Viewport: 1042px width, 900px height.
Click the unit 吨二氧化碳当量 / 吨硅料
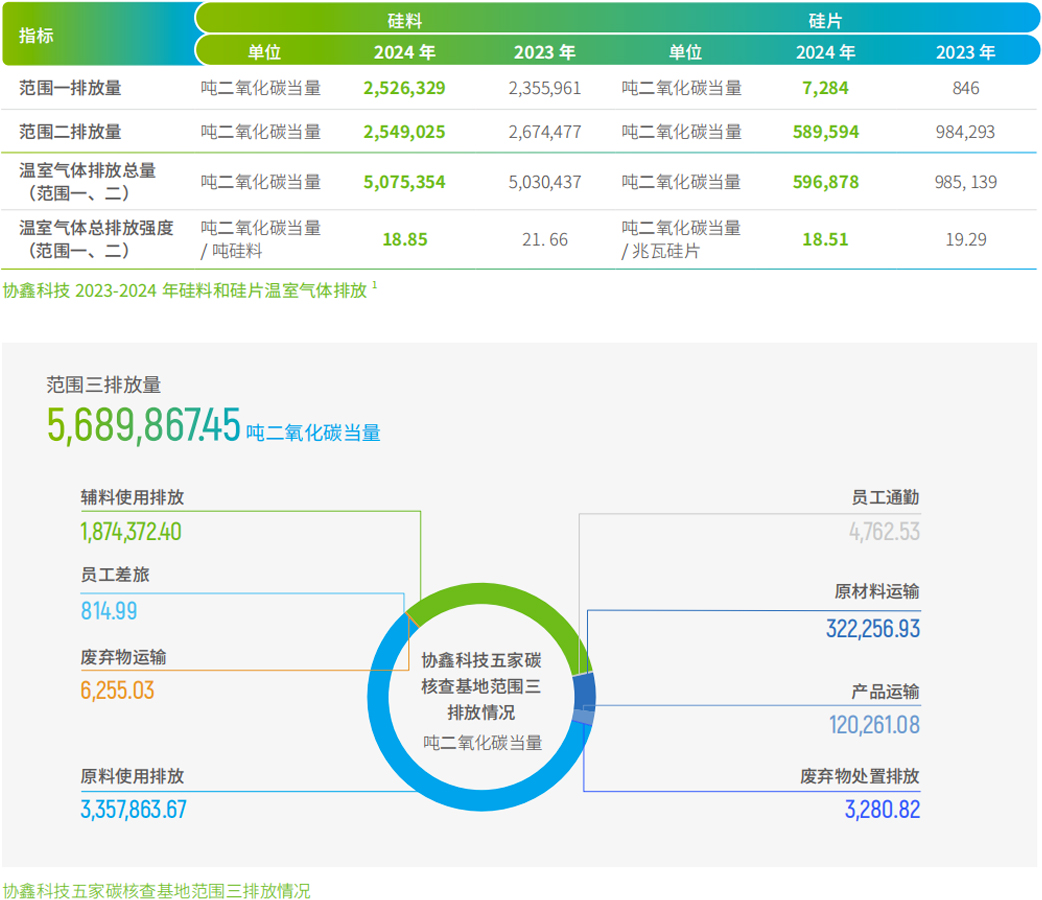point(260,239)
